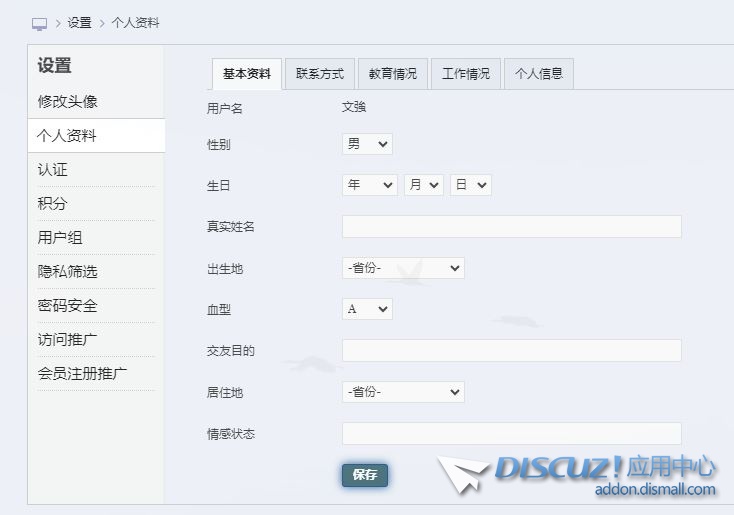Click the 真实姓名 text field
The height and width of the screenshot is (515, 734).
[x=511, y=227]
